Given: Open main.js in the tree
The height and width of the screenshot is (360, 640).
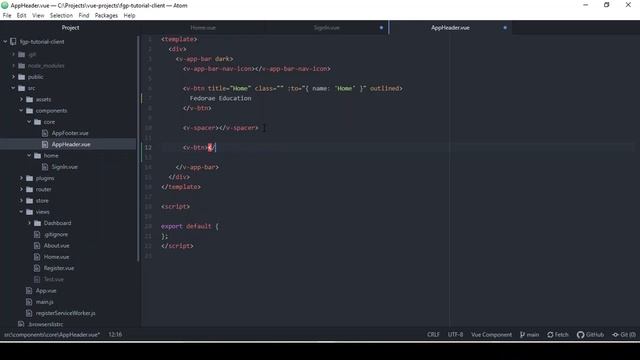Looking at the screenshot, I should click(x=44, y=302).
